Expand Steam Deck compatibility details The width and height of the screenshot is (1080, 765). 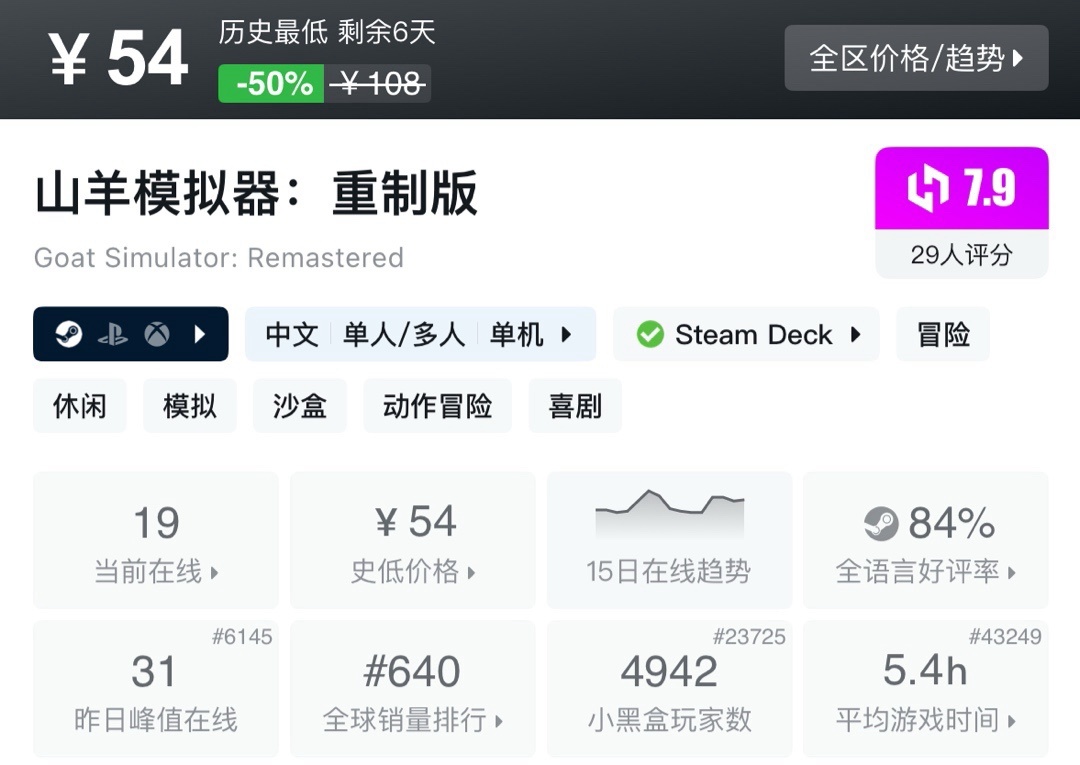point(856,334)
